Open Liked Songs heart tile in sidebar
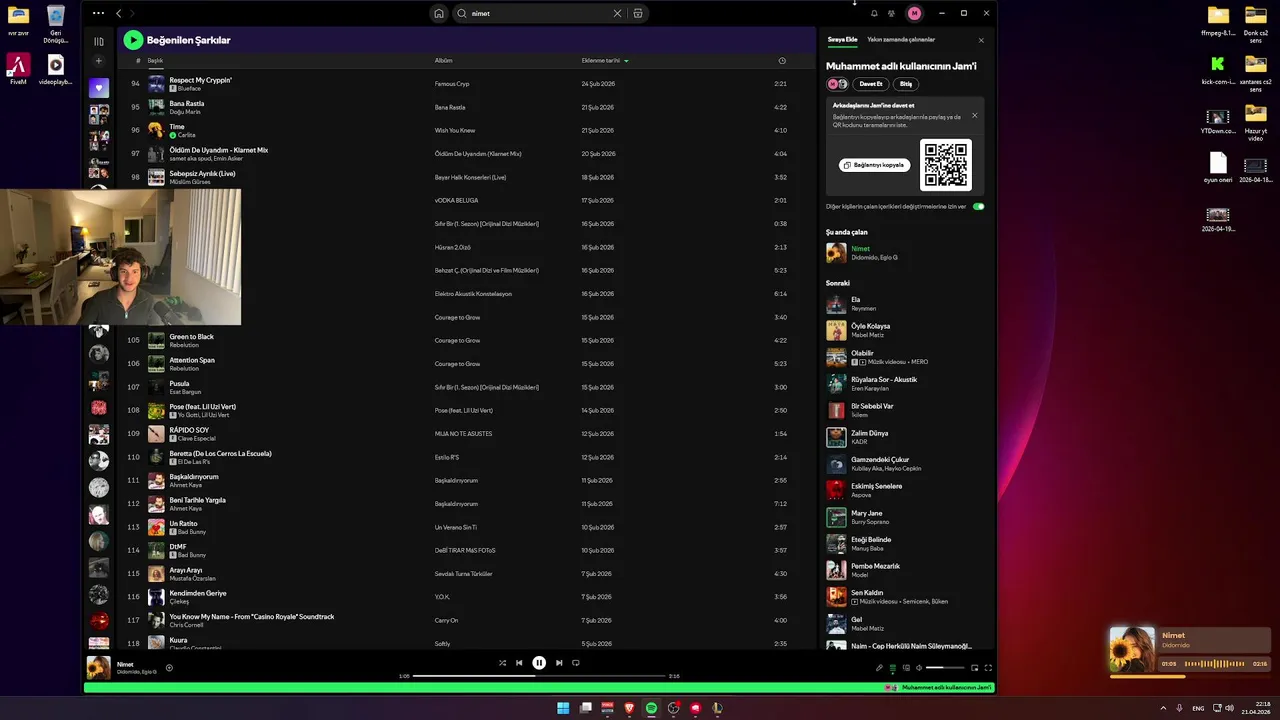The width and height of the screenshot is (1280, 720). tap(99, 88)
